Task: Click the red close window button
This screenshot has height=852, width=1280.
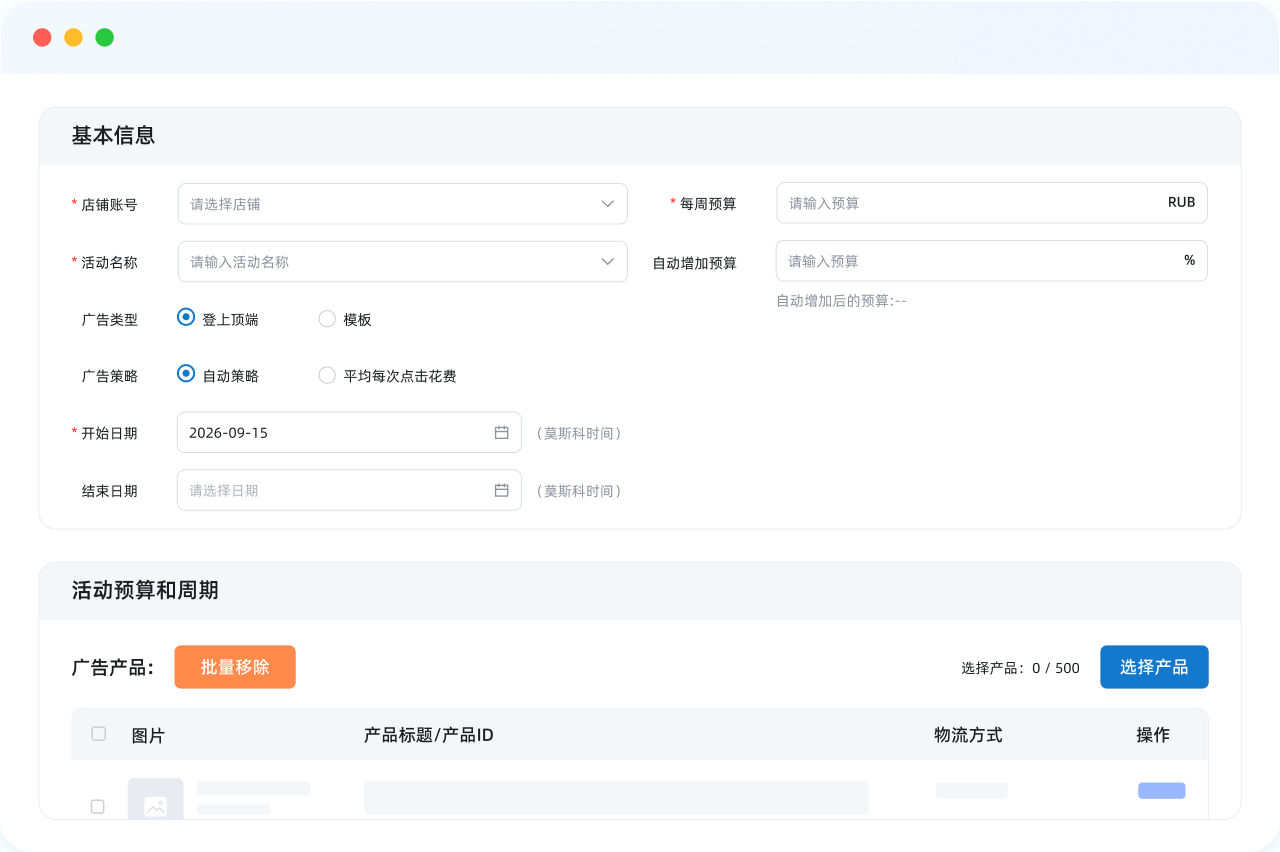Action: pos(42,38)
